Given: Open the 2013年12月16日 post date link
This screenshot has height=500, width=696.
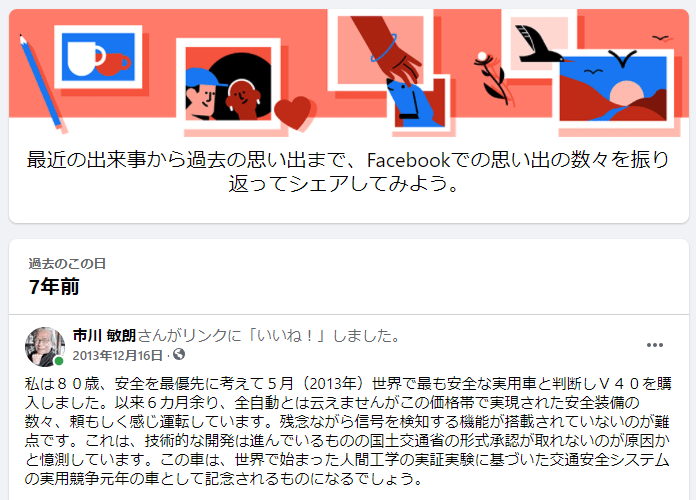Looking at the screenshot, I should [118, 355].
